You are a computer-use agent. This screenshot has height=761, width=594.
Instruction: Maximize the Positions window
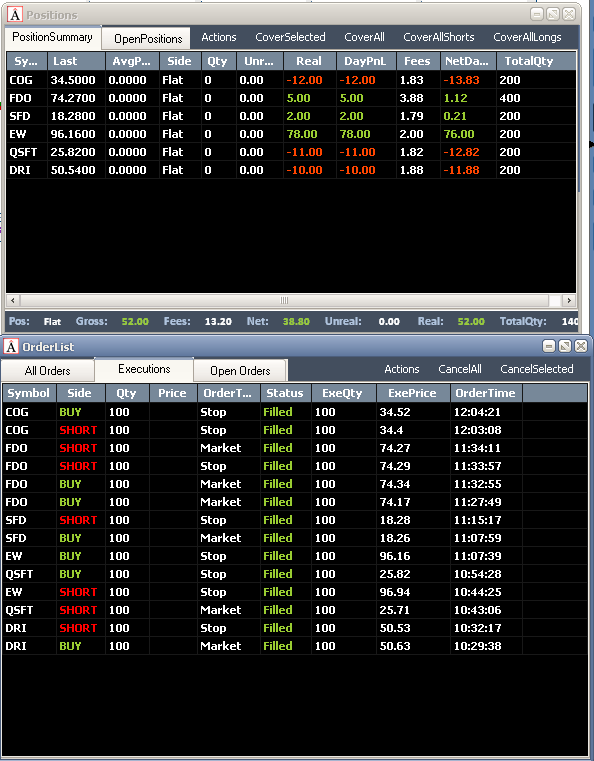point(553,14)
